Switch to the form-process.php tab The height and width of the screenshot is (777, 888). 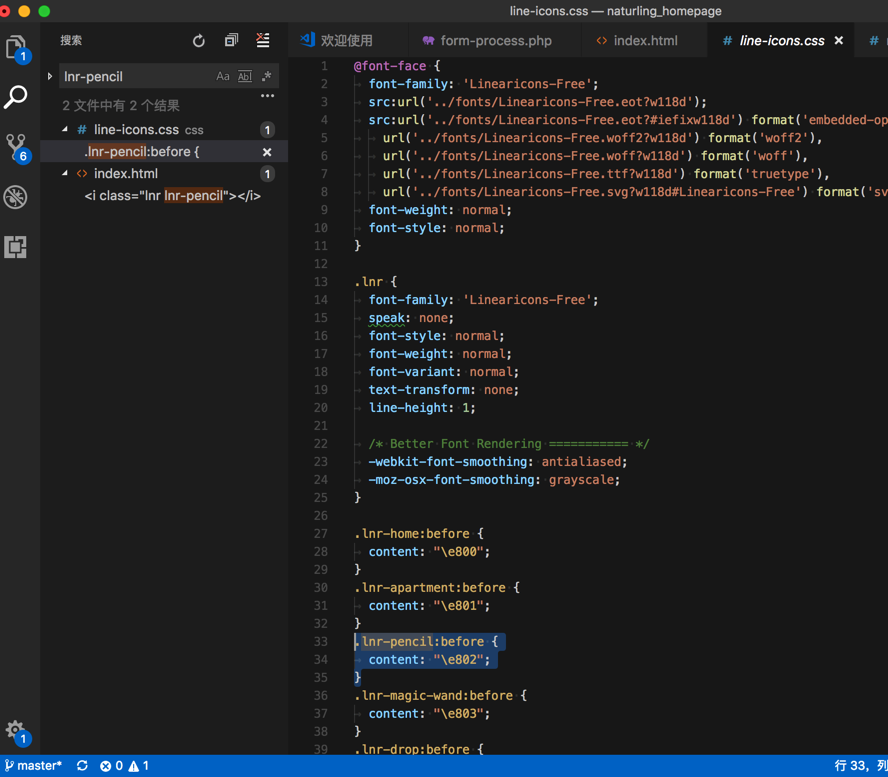(x=485, y=41)
